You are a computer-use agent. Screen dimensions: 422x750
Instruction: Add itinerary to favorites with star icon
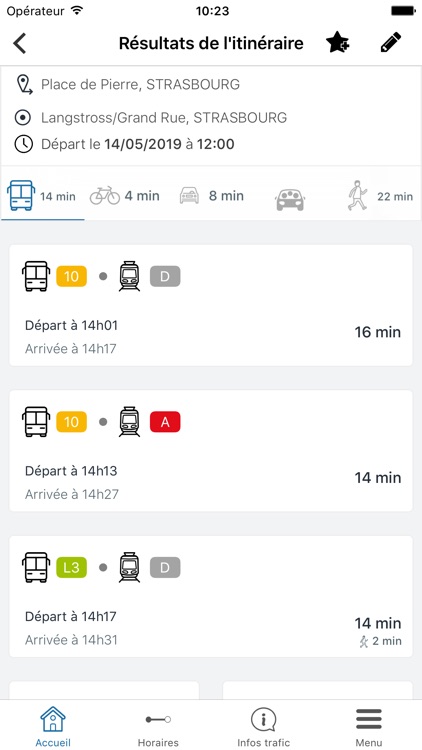pyautogui.click(x=338, y=43)
